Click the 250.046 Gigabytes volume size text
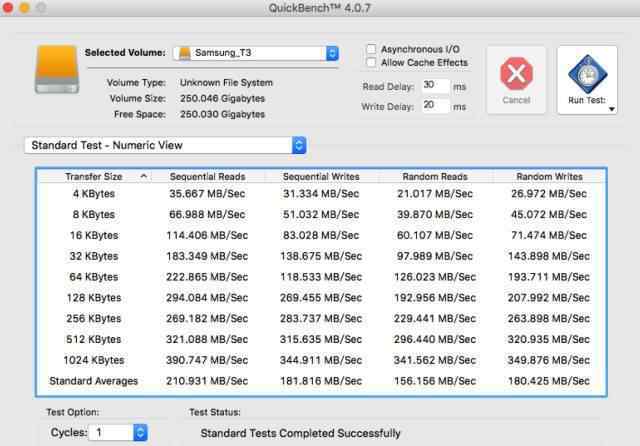The width and height of the screenshot is (640, 446). tap(222, 98)
